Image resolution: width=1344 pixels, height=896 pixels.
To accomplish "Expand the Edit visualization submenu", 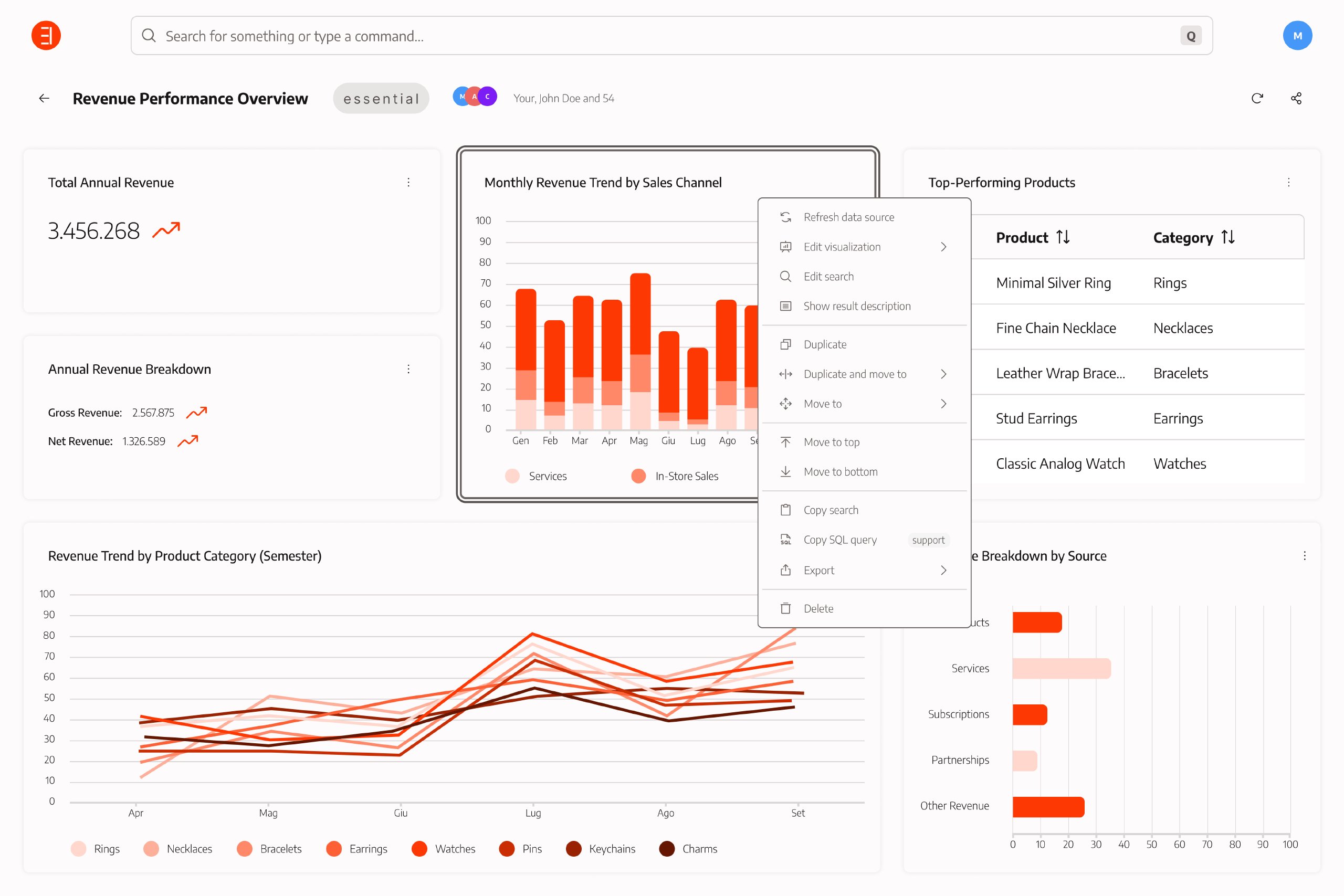I will tap(842, 246).
